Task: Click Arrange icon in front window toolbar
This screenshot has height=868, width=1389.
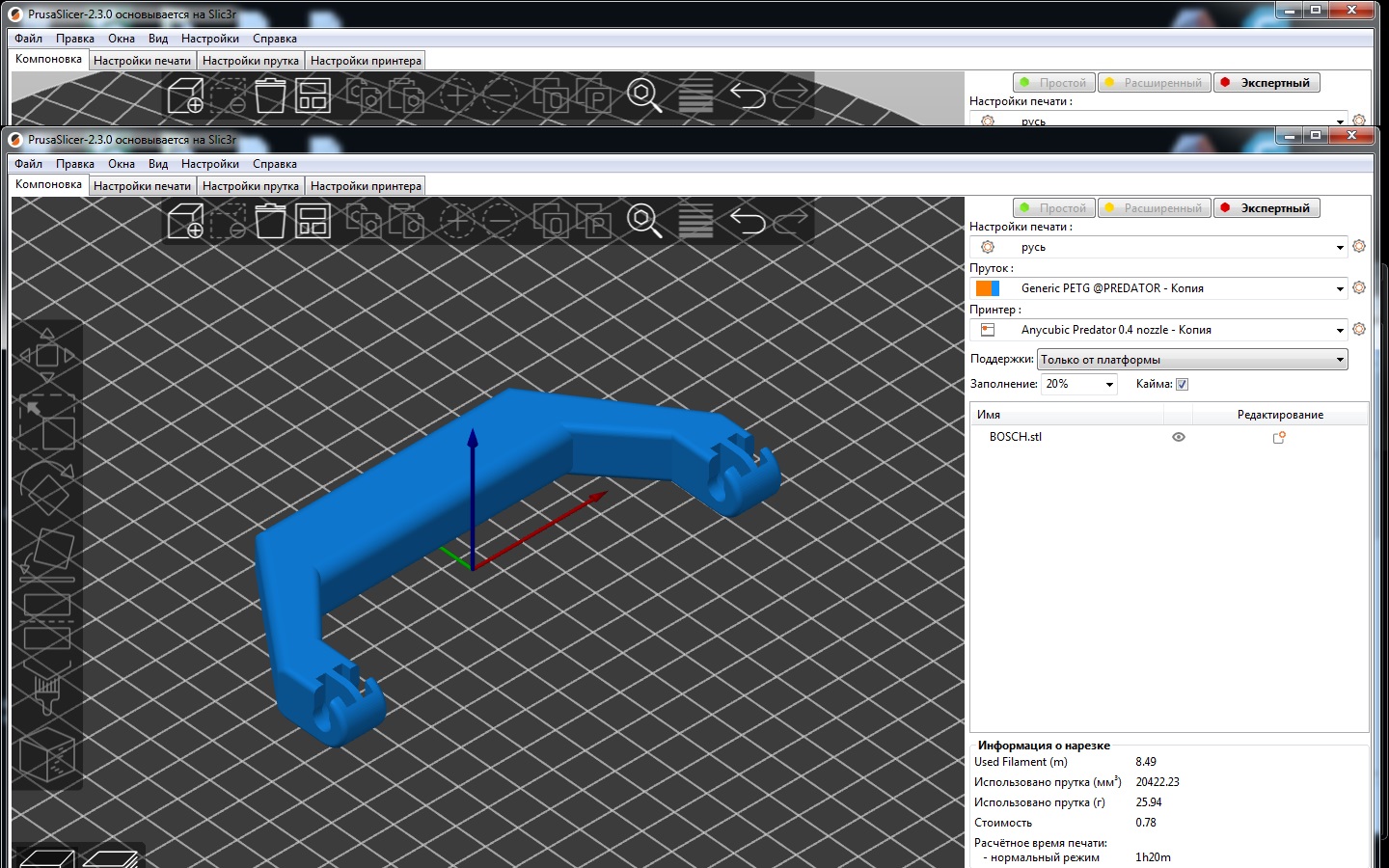Action: 313,221
